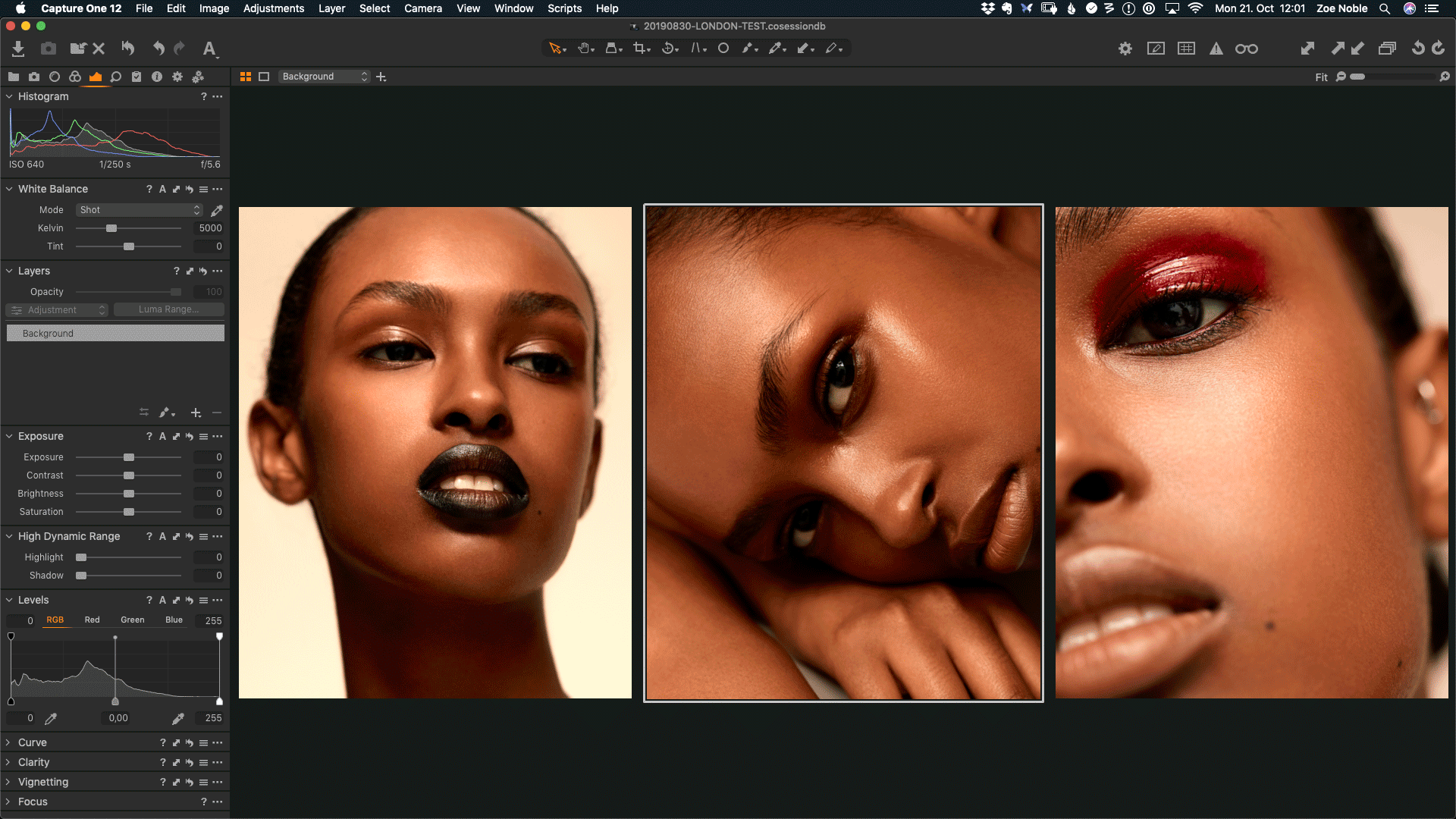
Task: Switch to single image viewer mode
Action: point(264,77)
